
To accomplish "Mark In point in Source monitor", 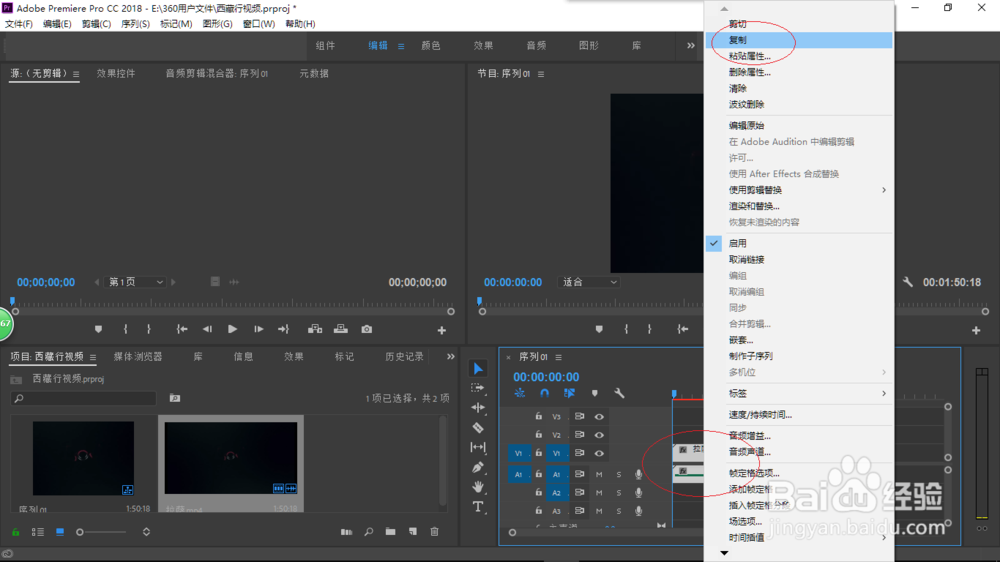I will [x=126, y=329].
